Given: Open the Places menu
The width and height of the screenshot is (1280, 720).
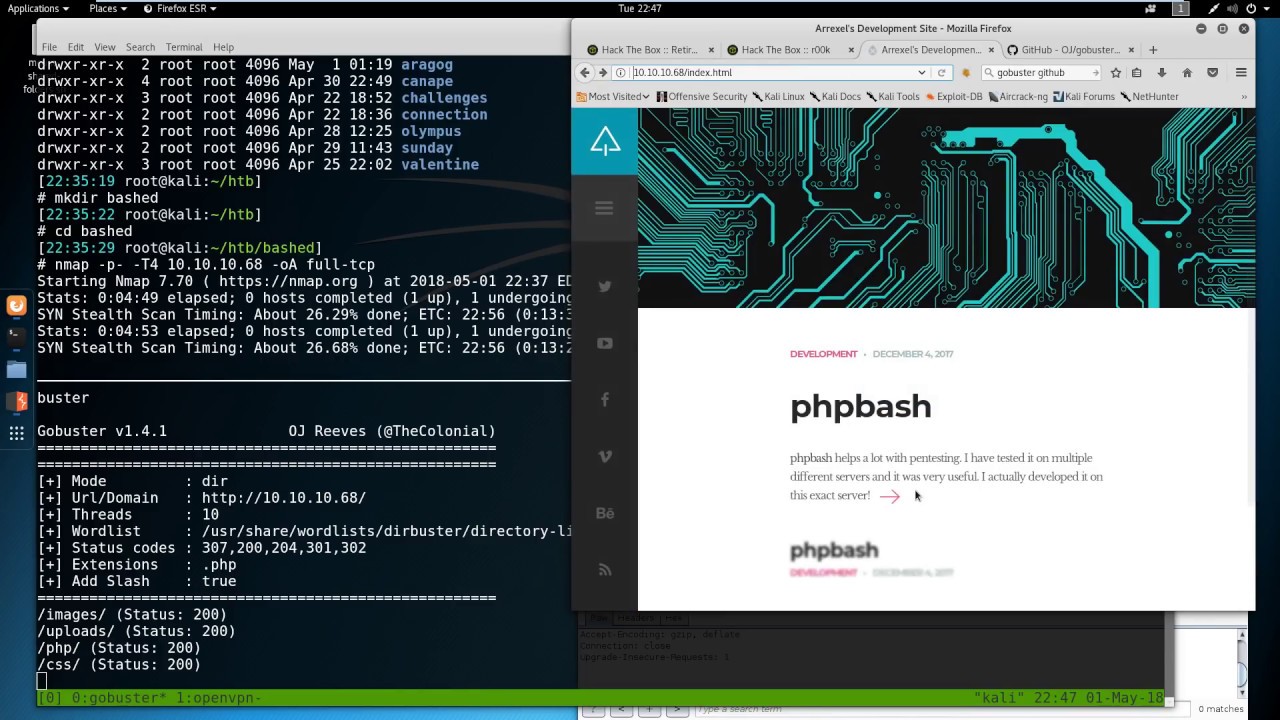Looking at the screenshot, I should click(x=108, y=8).
